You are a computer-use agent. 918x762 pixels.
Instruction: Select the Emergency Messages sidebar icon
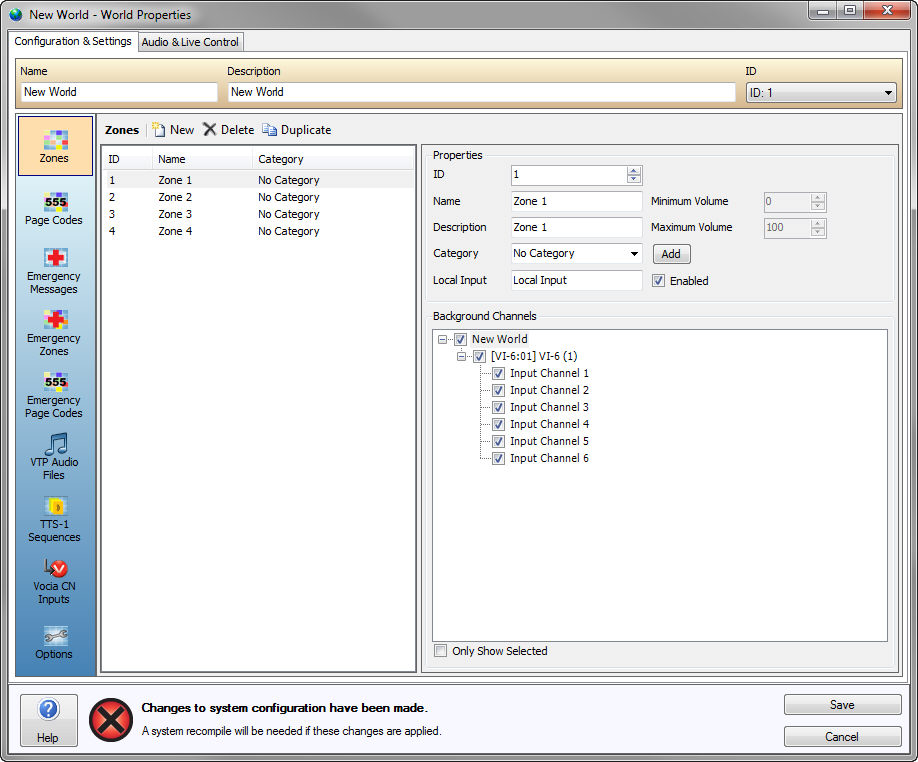[x=54, y=270]
